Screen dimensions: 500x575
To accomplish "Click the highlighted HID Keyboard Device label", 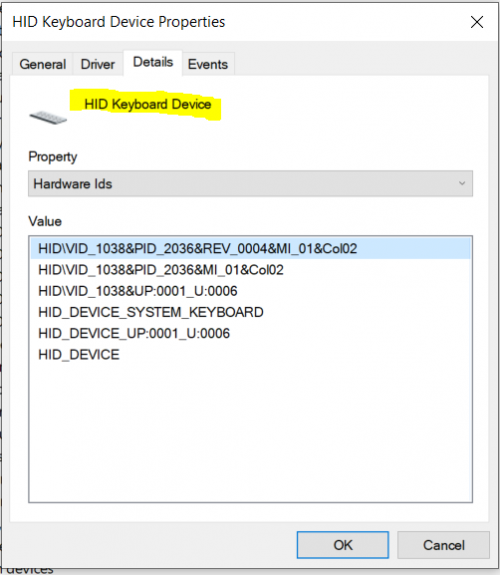I will (x=147, y=105).
